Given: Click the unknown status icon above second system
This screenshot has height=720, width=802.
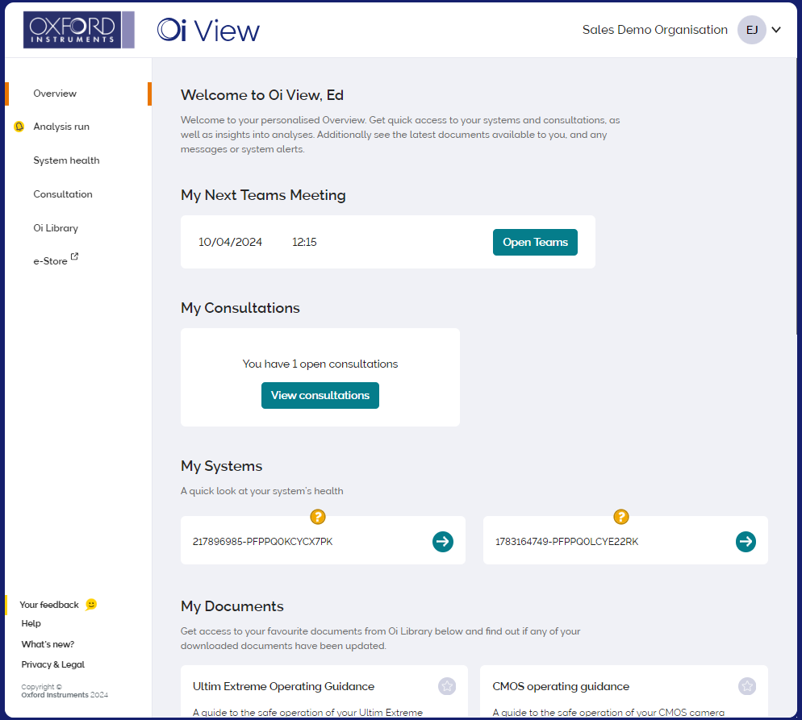Looking at the screenshot, I should click(x=621, y=517).
